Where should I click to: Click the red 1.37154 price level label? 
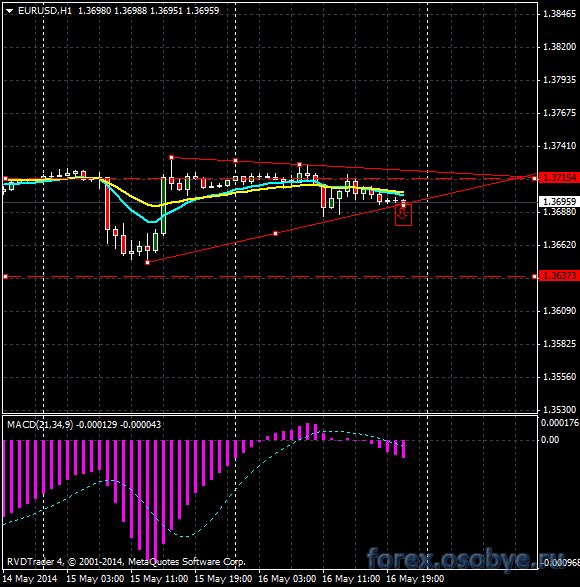pyautogui.click(x=559, y=178)
